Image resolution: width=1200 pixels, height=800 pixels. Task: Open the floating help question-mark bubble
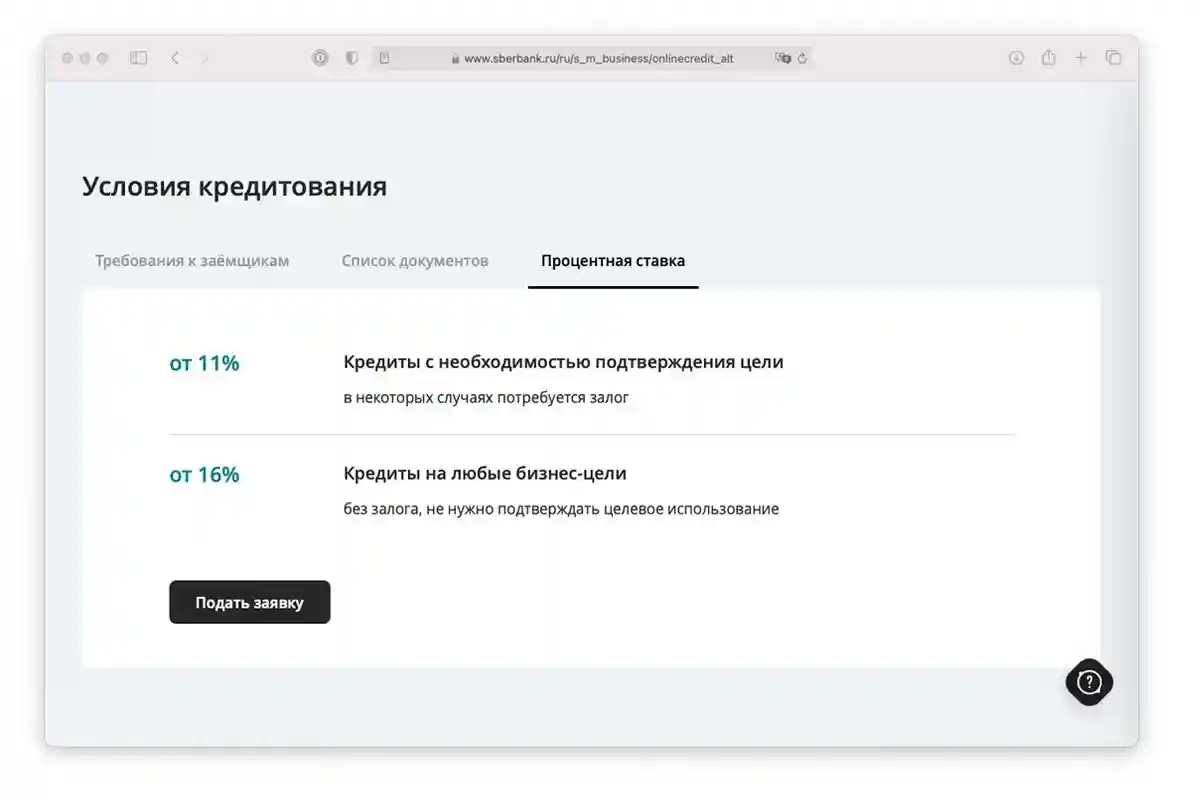(x=1089, y=682)
